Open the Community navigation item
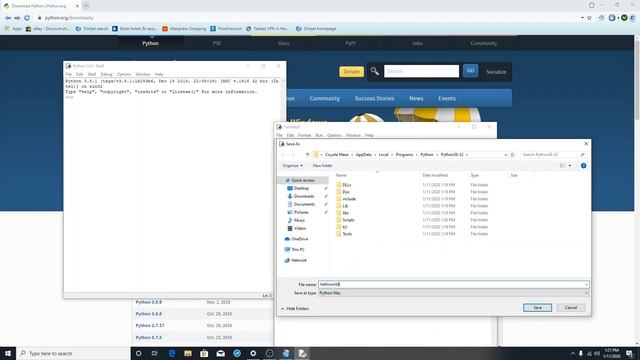Viewport: 640px width, 360px height. coord(324,98)
